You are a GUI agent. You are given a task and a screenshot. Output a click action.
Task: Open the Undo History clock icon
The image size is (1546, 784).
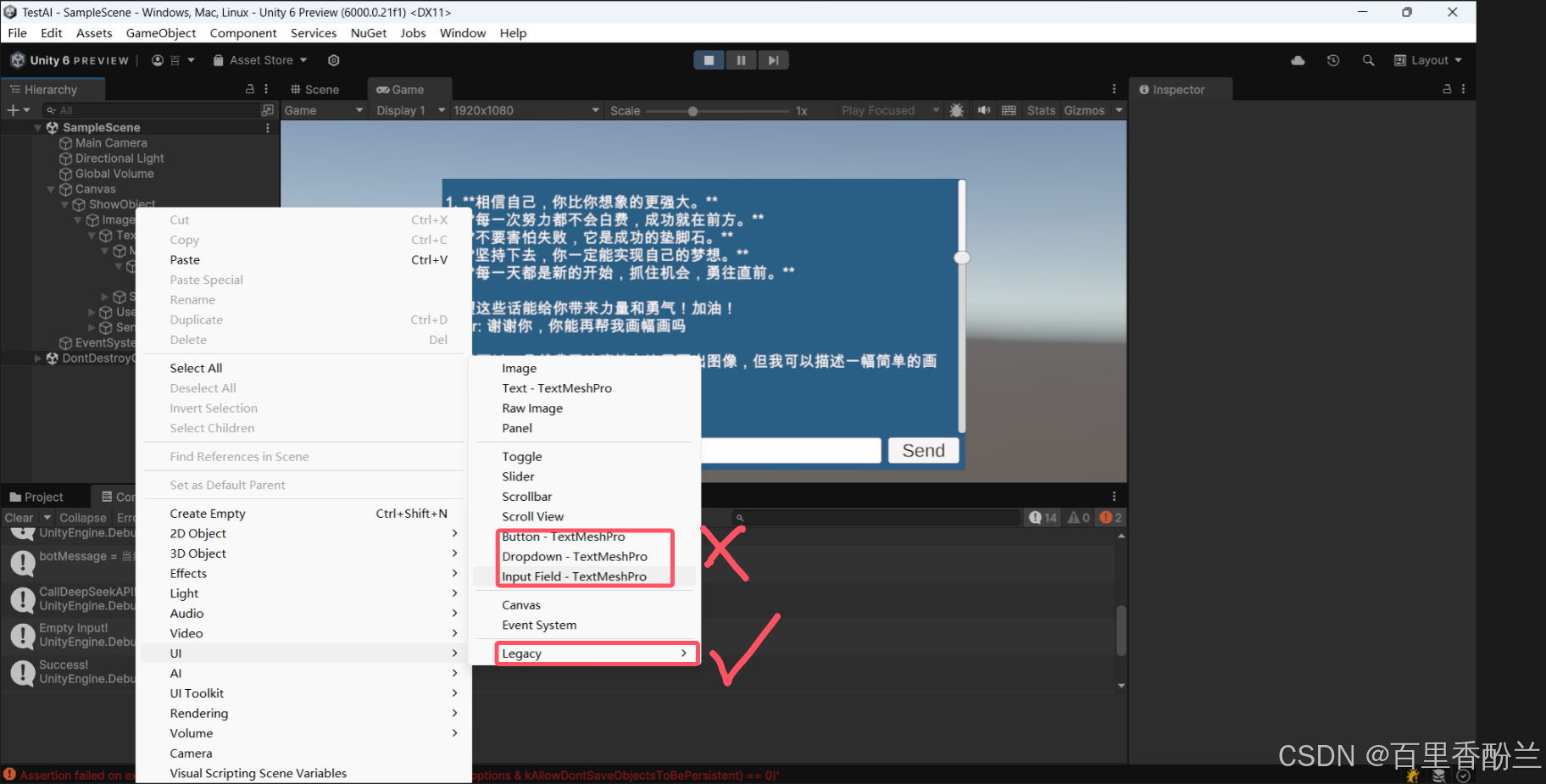[1333, 60]
